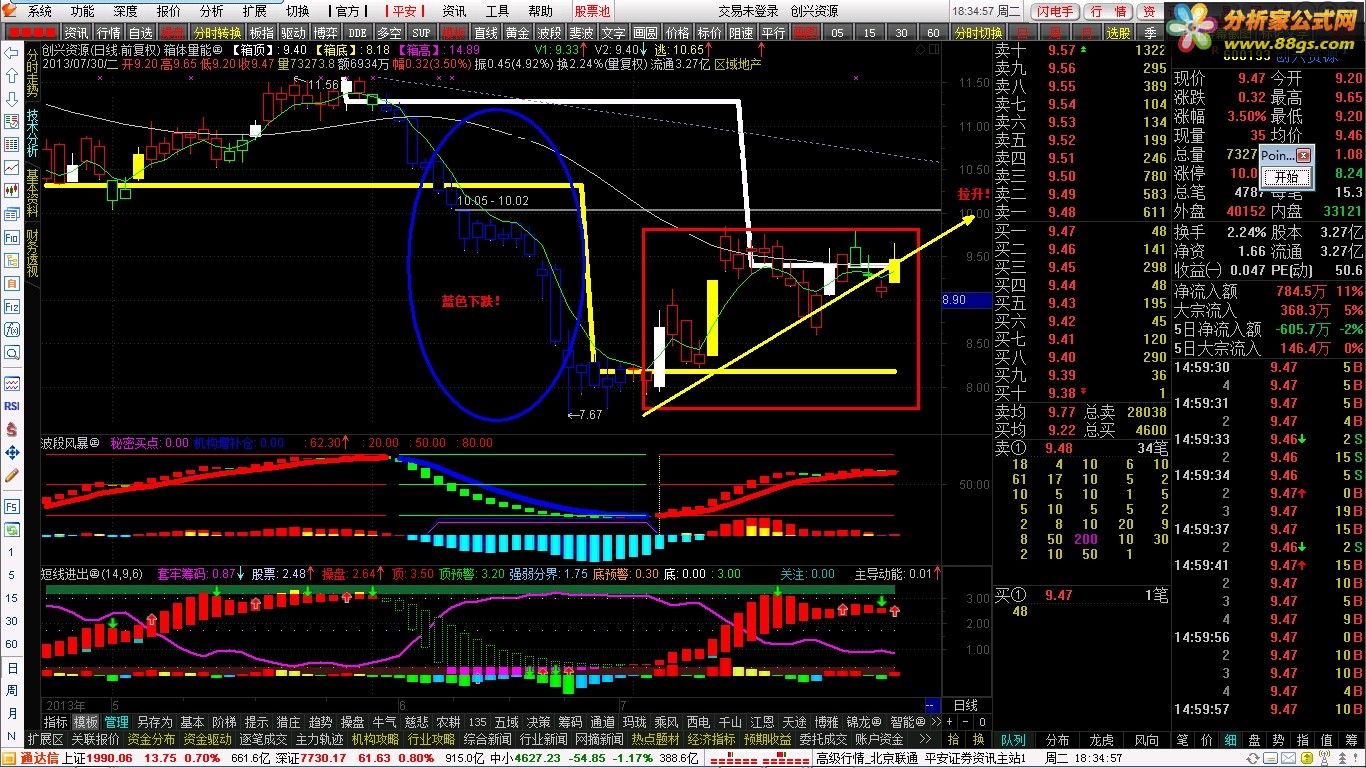This screenshot has width=1366, height=768.
Task: Select the 波段 toolbar button
Action: 549,33
